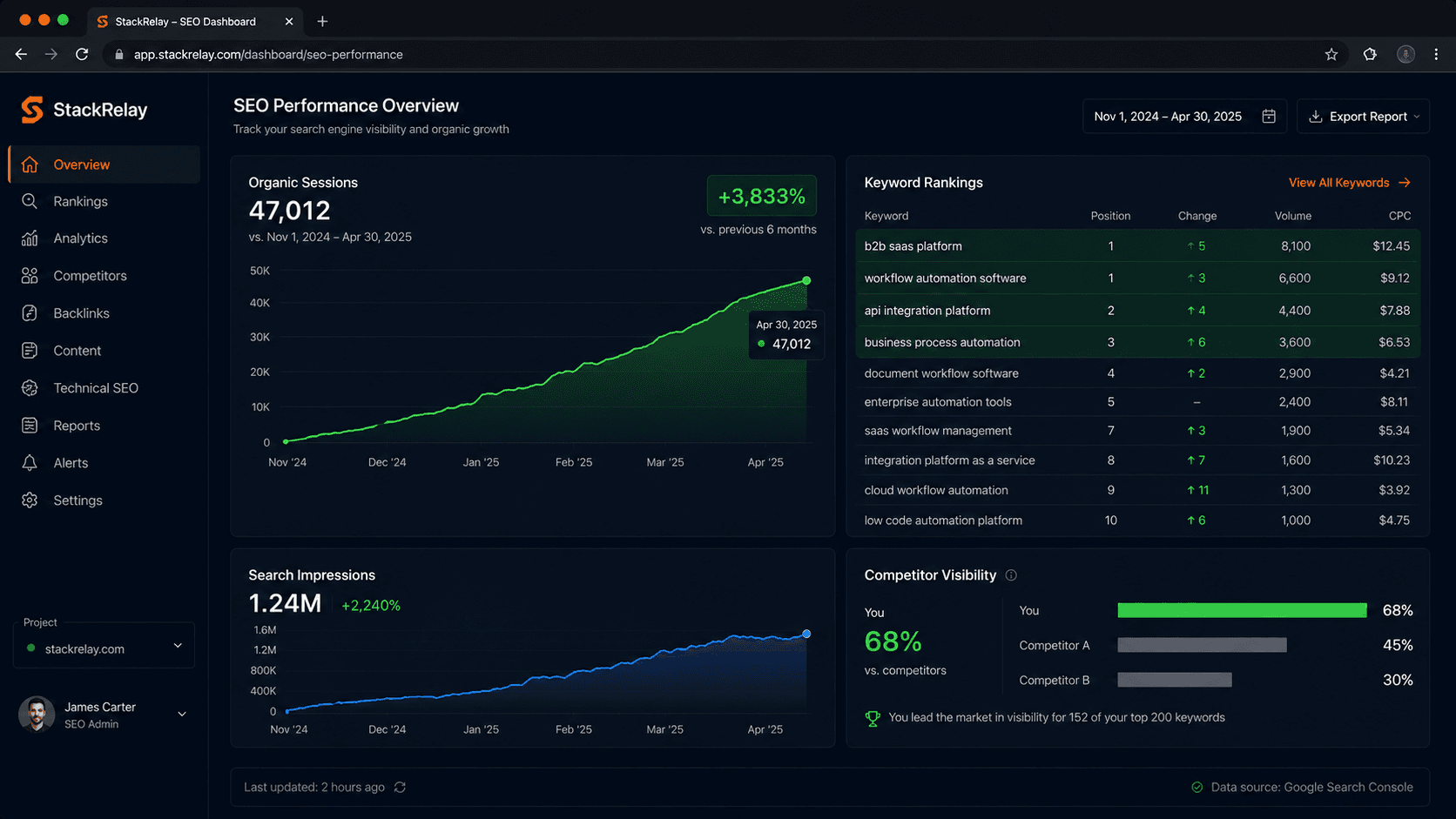This screenshot has width=1456, height=819.
Task: Click the trophy icon in visibility note
Action: click(873, 718)
